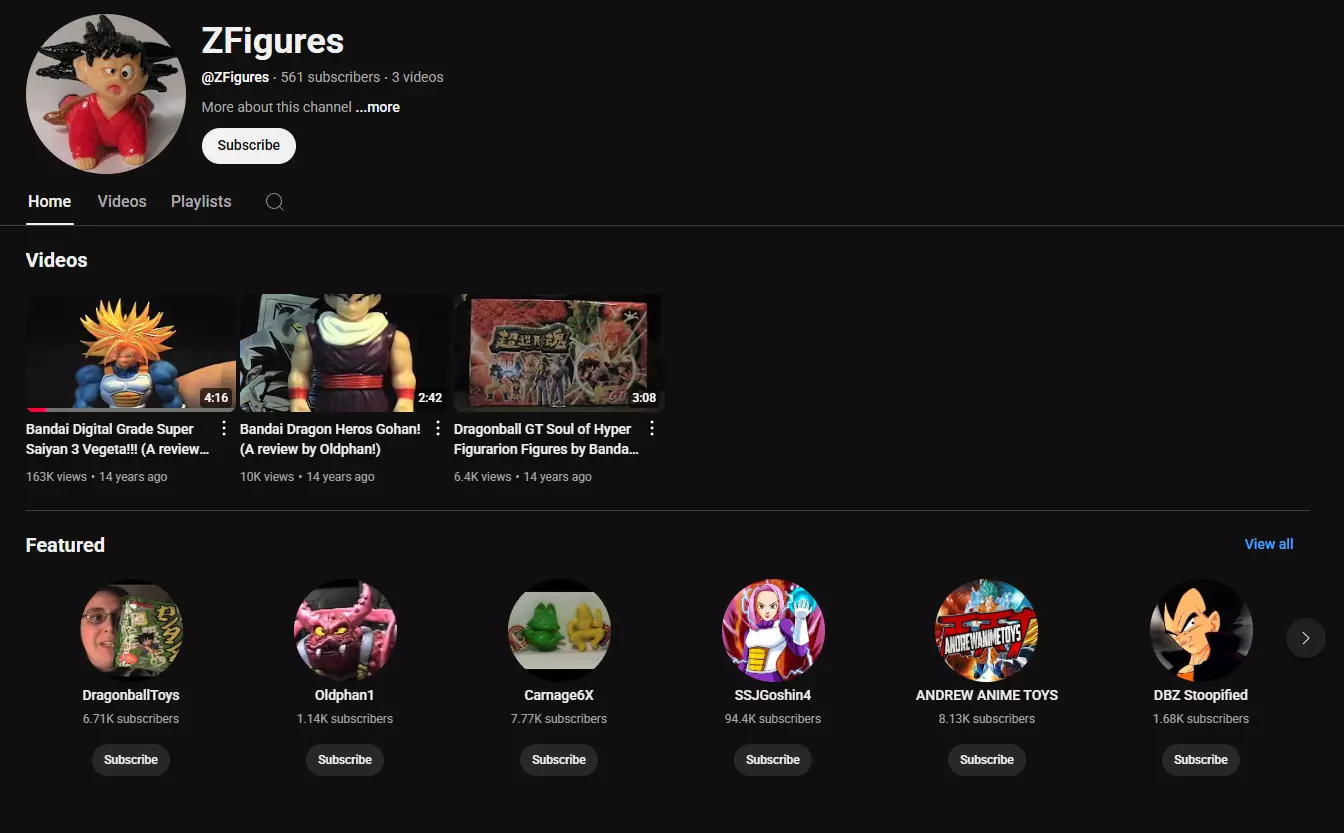Open options menu for Soul of Hyper Figurarion video
The image size is (1344, 833).
652,429
